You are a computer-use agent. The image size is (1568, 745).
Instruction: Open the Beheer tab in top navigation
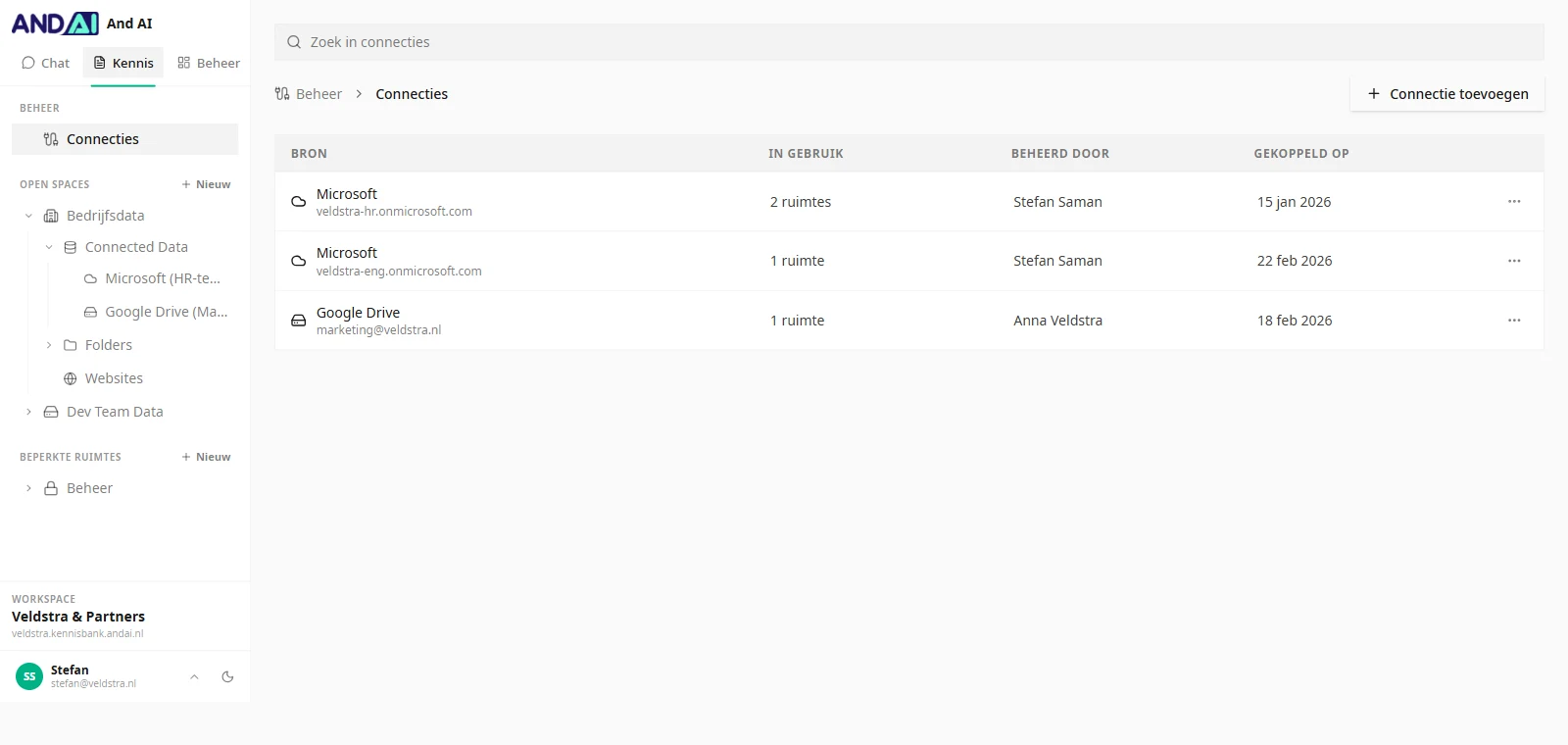point(208,63)
